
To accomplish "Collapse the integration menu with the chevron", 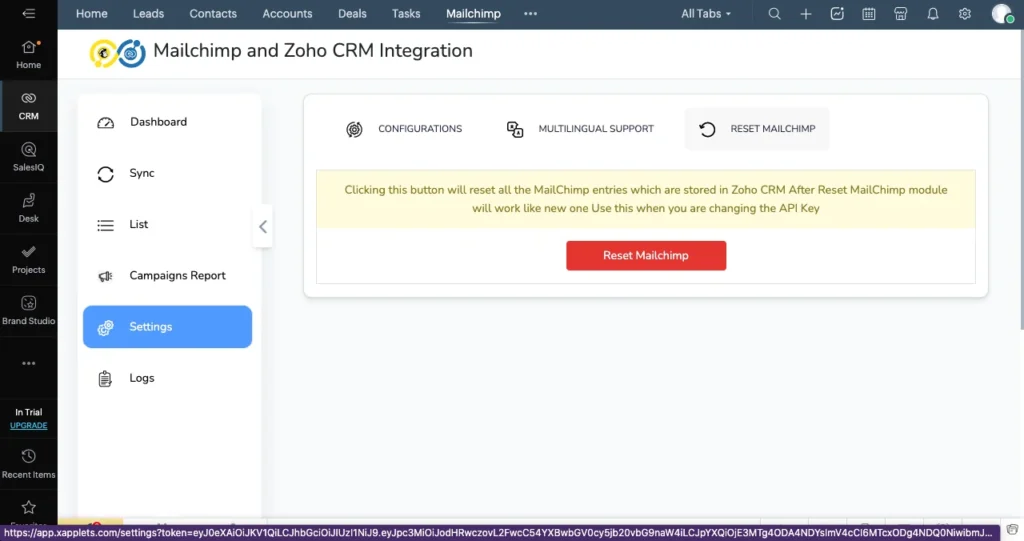I will (263, 227).
